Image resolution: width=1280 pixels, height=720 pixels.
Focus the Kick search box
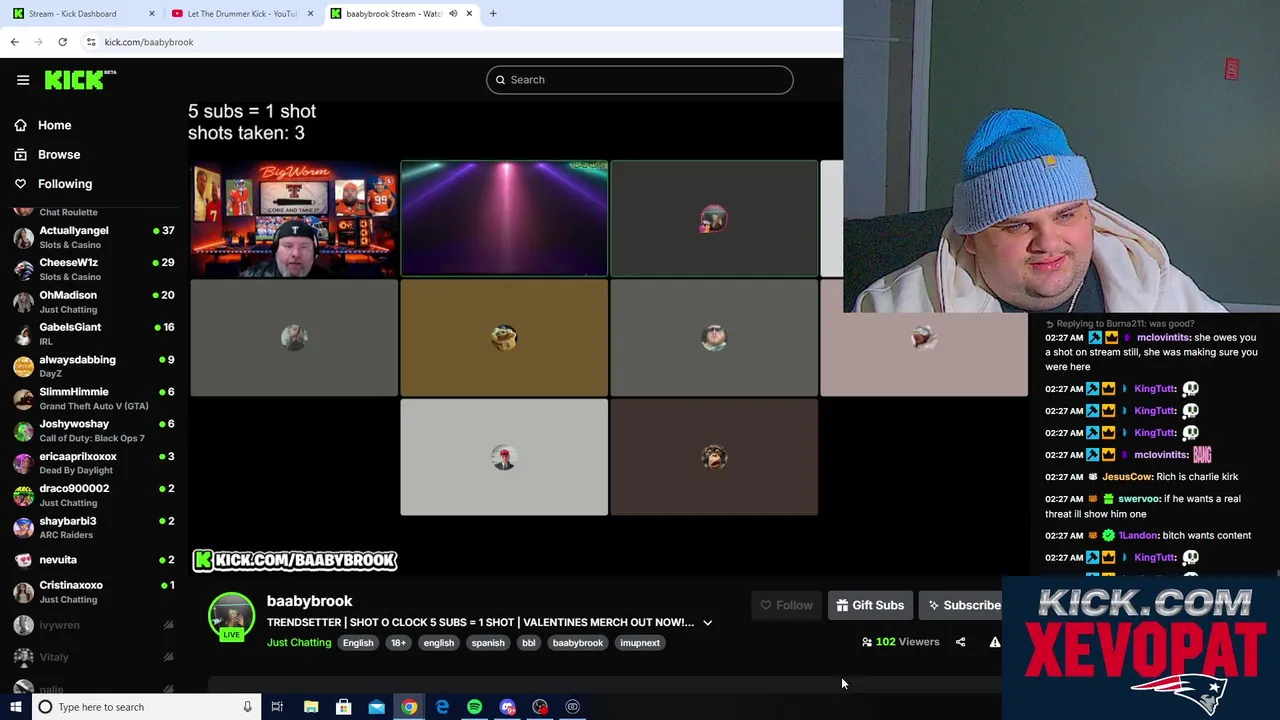click(640, 80)
